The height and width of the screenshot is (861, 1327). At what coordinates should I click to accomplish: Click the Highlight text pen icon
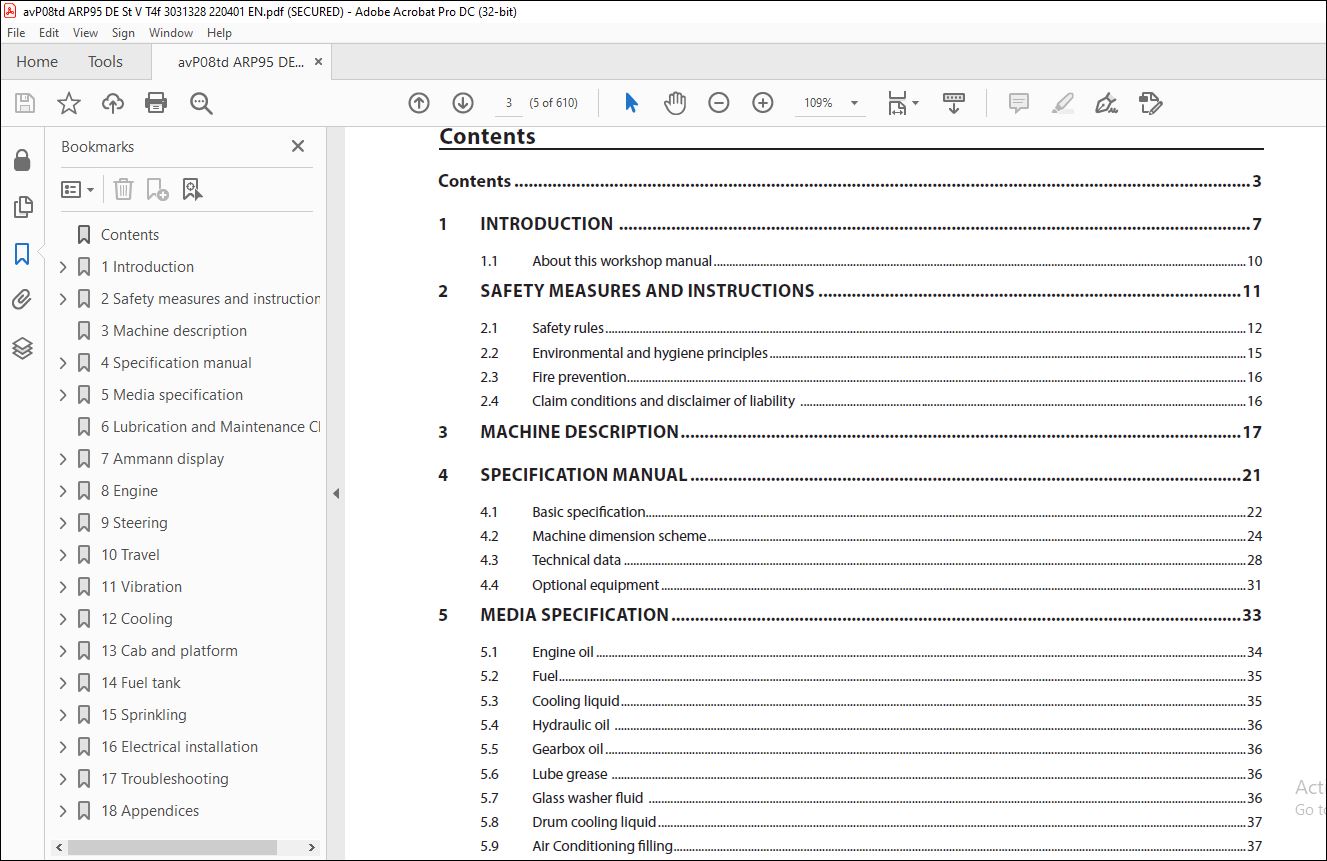tap(1063, 103)
